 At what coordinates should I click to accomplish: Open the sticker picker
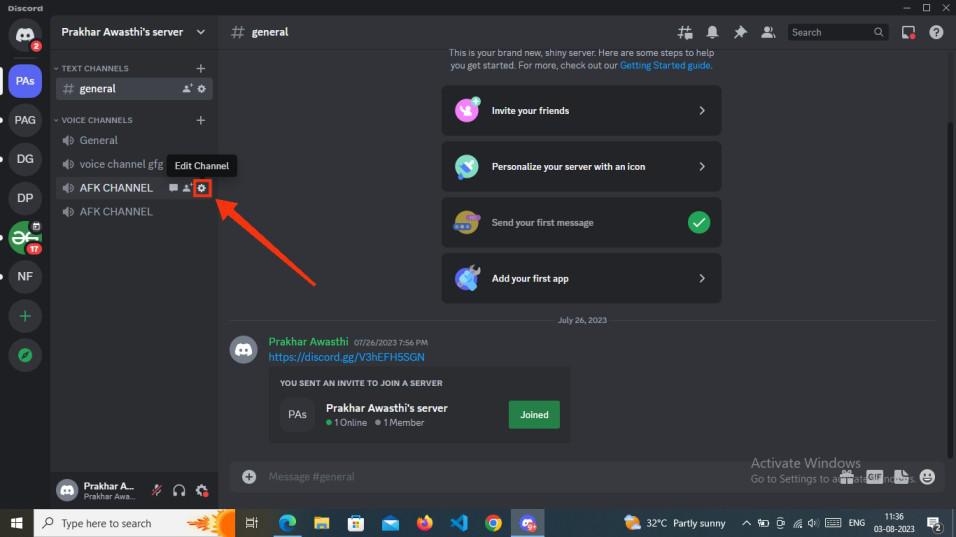pos(901,477)
